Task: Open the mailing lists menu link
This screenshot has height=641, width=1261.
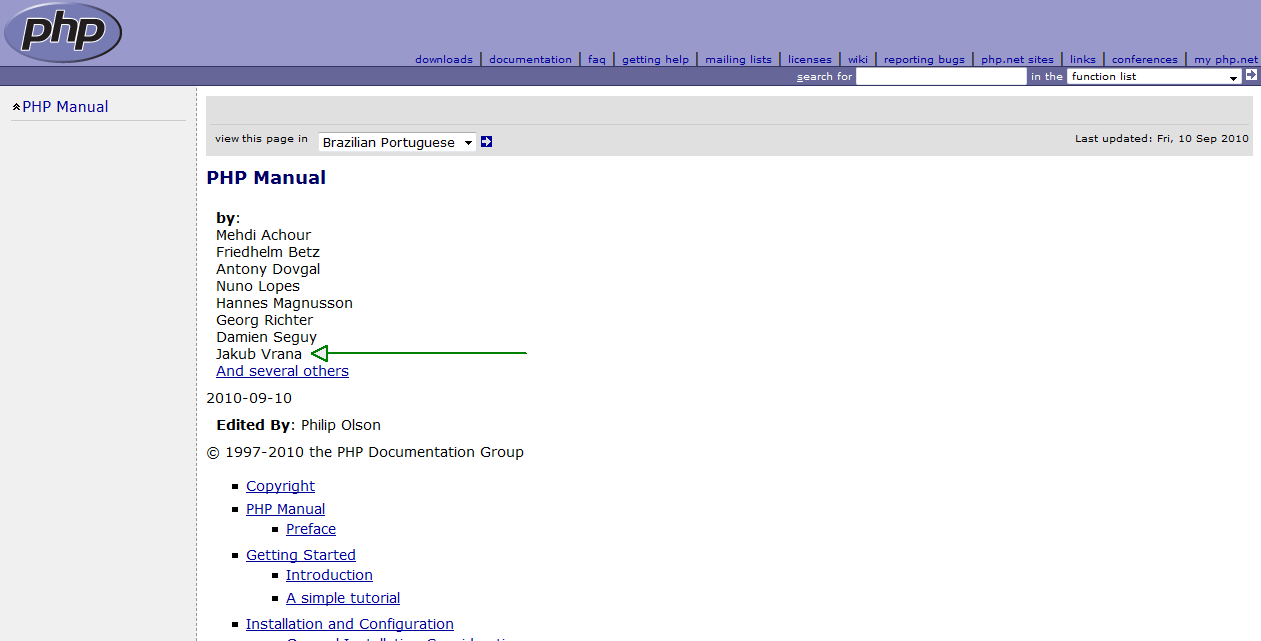Action: coord(738,59)
